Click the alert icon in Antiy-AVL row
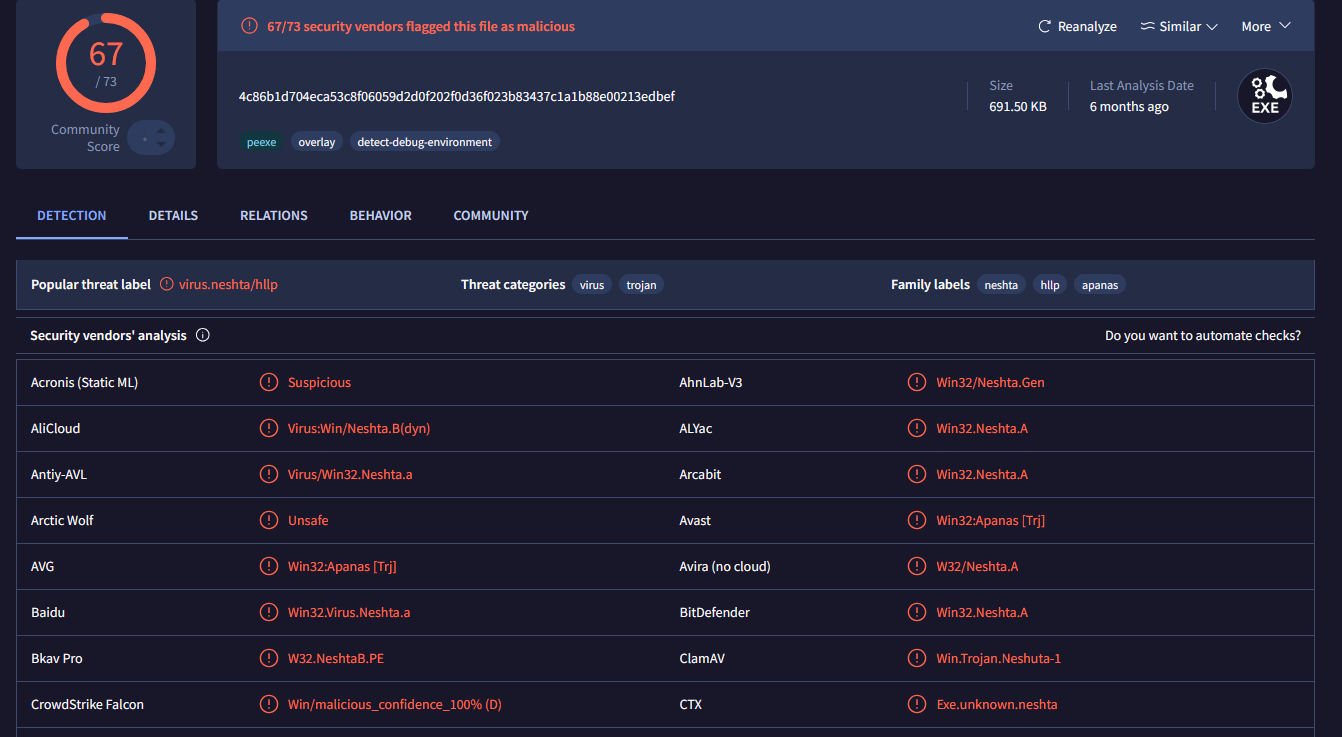The height and width of the screenshot is (737, 1342). click(x=269, y=474)
